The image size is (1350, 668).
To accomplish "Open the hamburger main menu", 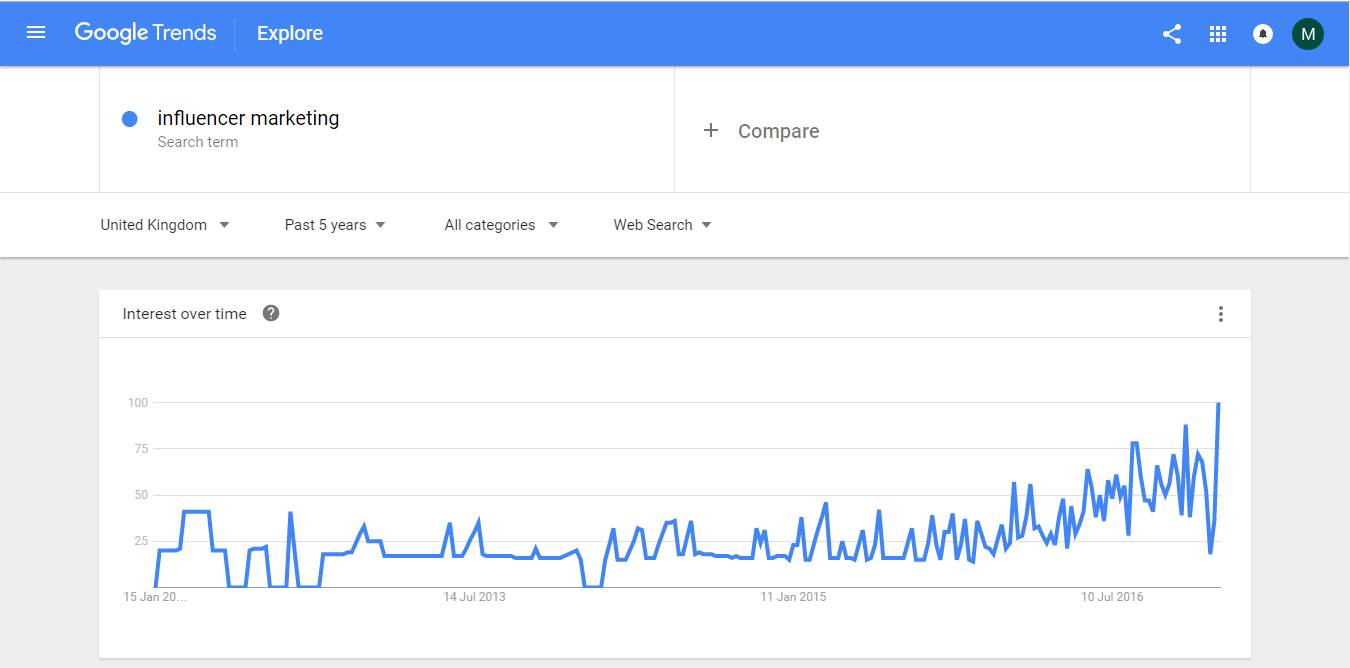I will pos(36,33).
